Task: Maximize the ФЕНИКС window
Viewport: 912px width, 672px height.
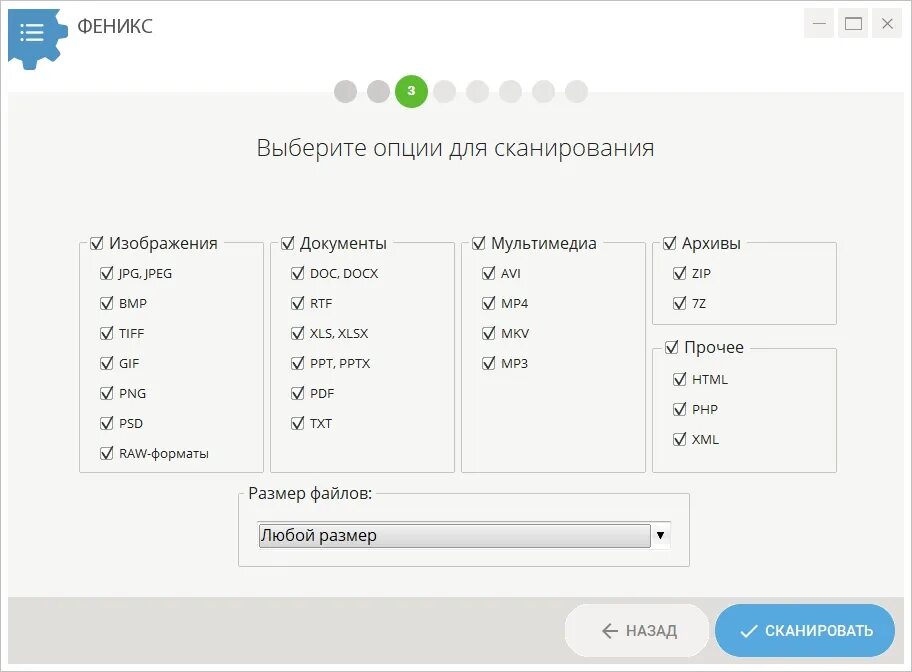Action: (x=853, y=24)
